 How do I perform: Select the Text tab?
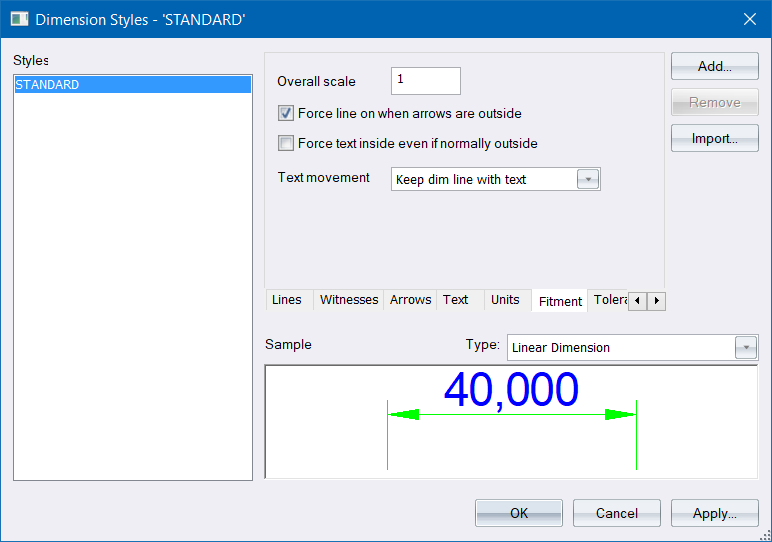(x=456, y=300)
